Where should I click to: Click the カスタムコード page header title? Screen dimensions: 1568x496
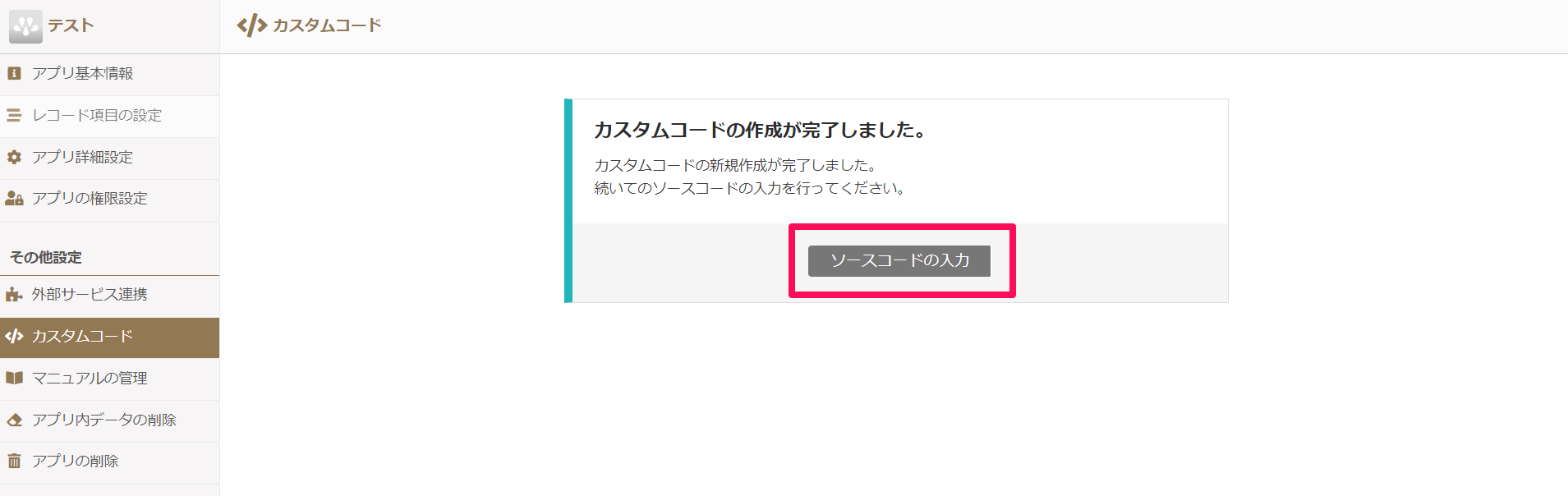327,26
